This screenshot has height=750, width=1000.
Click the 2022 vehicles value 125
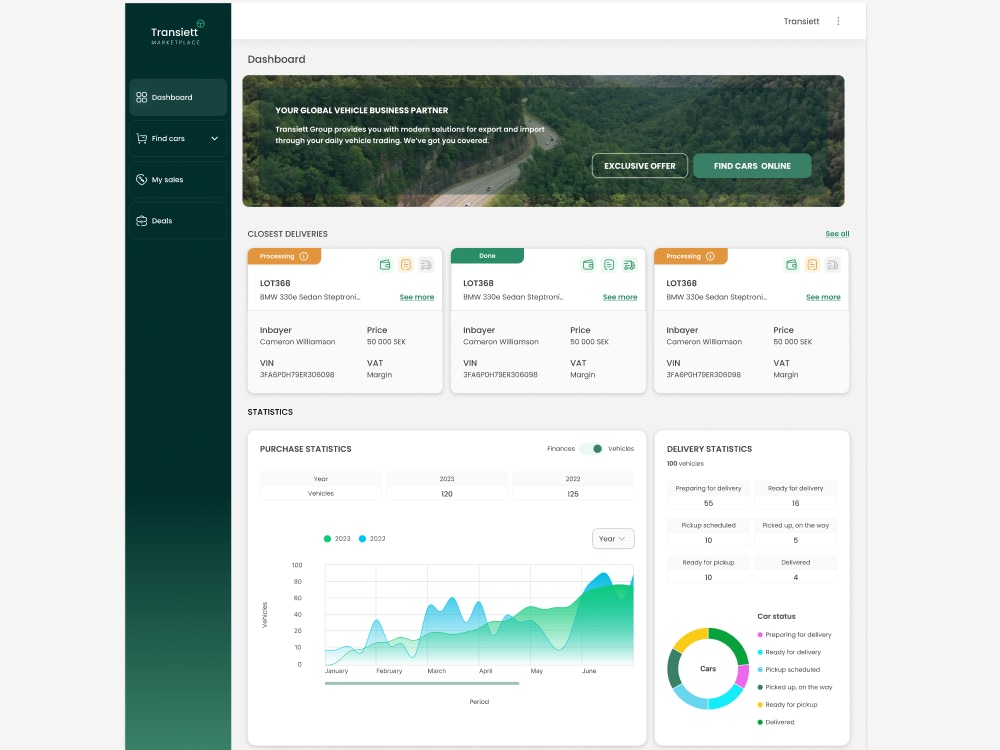(573, 494)
